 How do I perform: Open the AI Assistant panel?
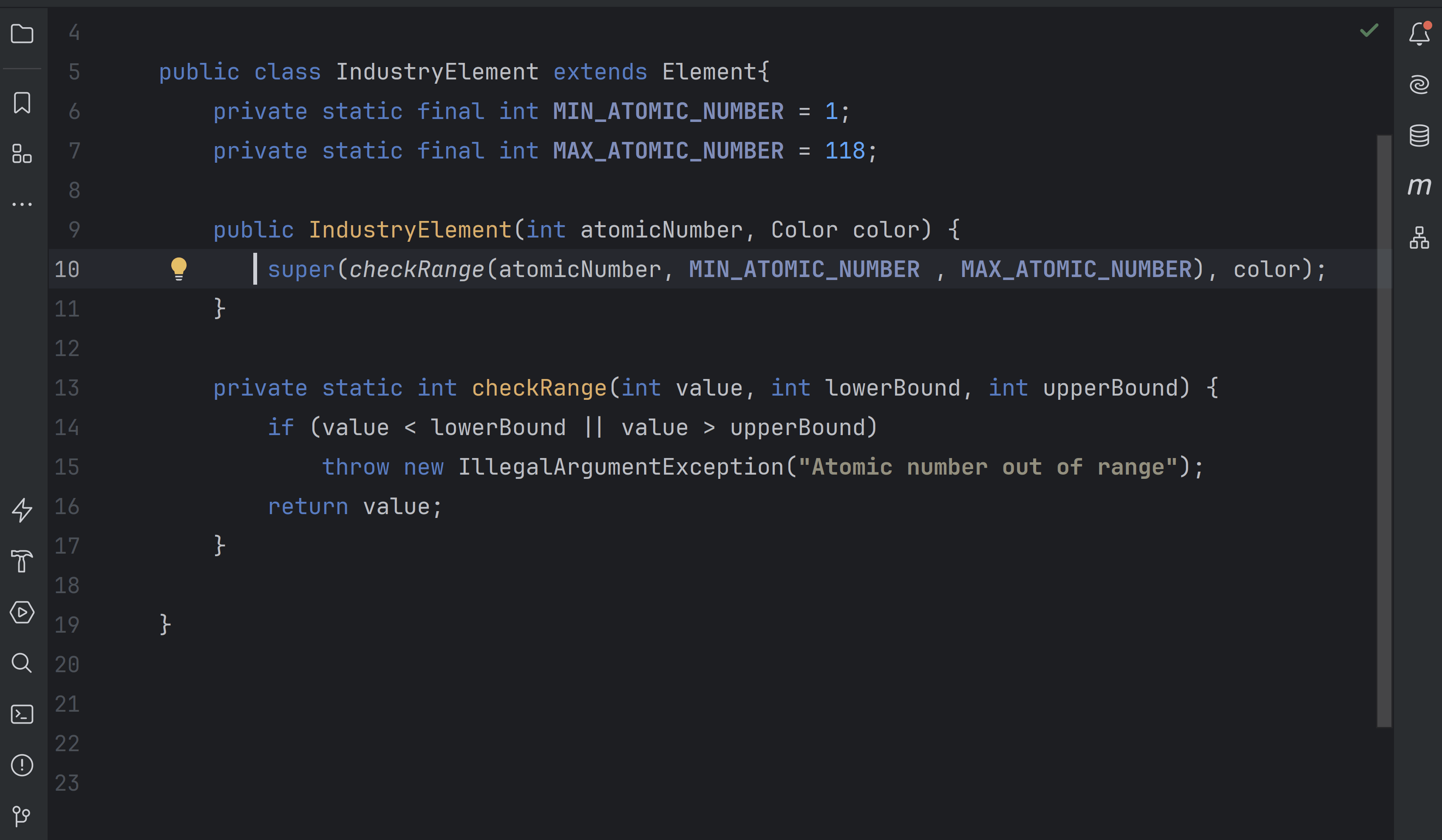(x=1419, y=84)
